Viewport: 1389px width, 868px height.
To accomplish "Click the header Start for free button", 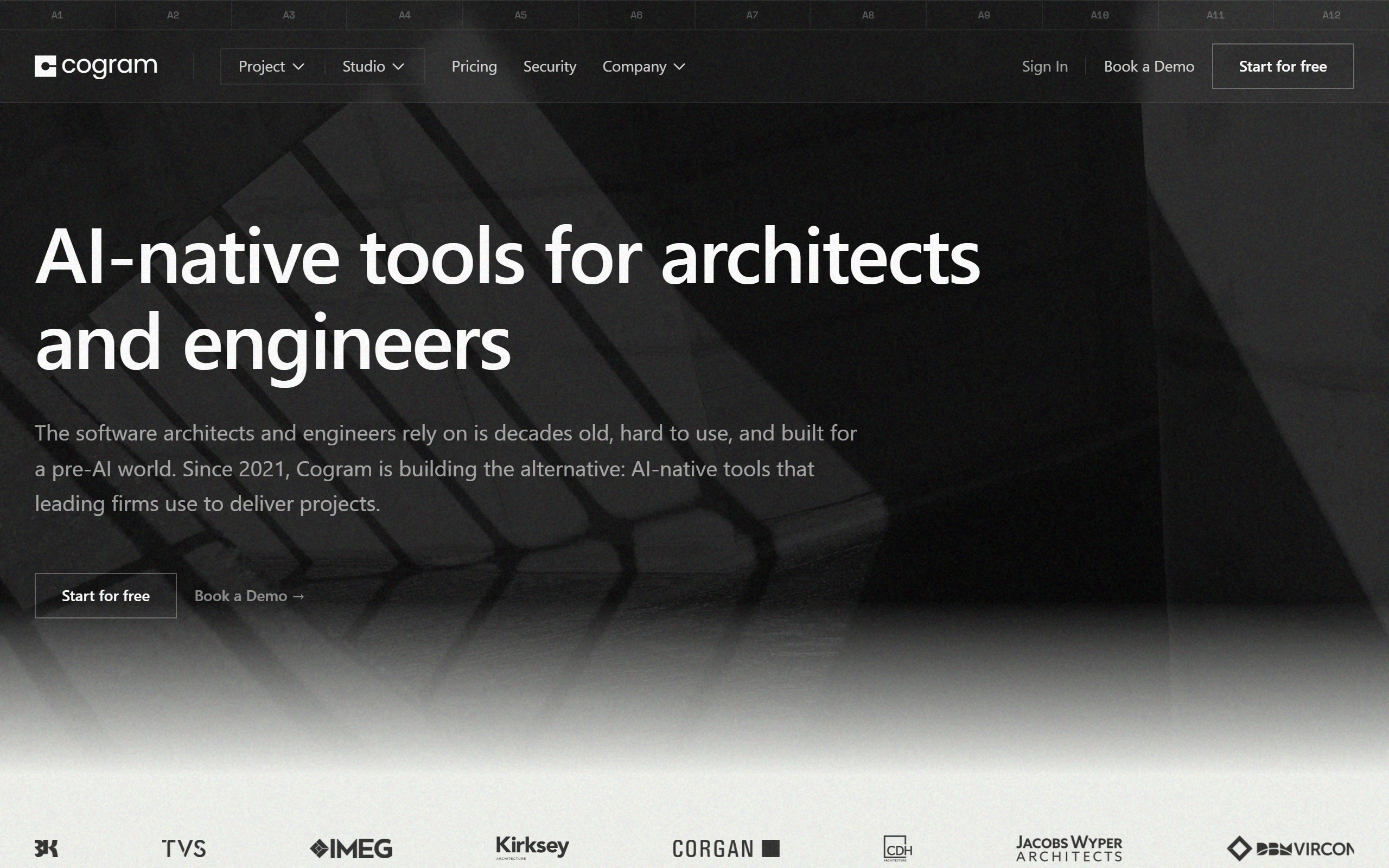I will click(x=1283, y=66).
